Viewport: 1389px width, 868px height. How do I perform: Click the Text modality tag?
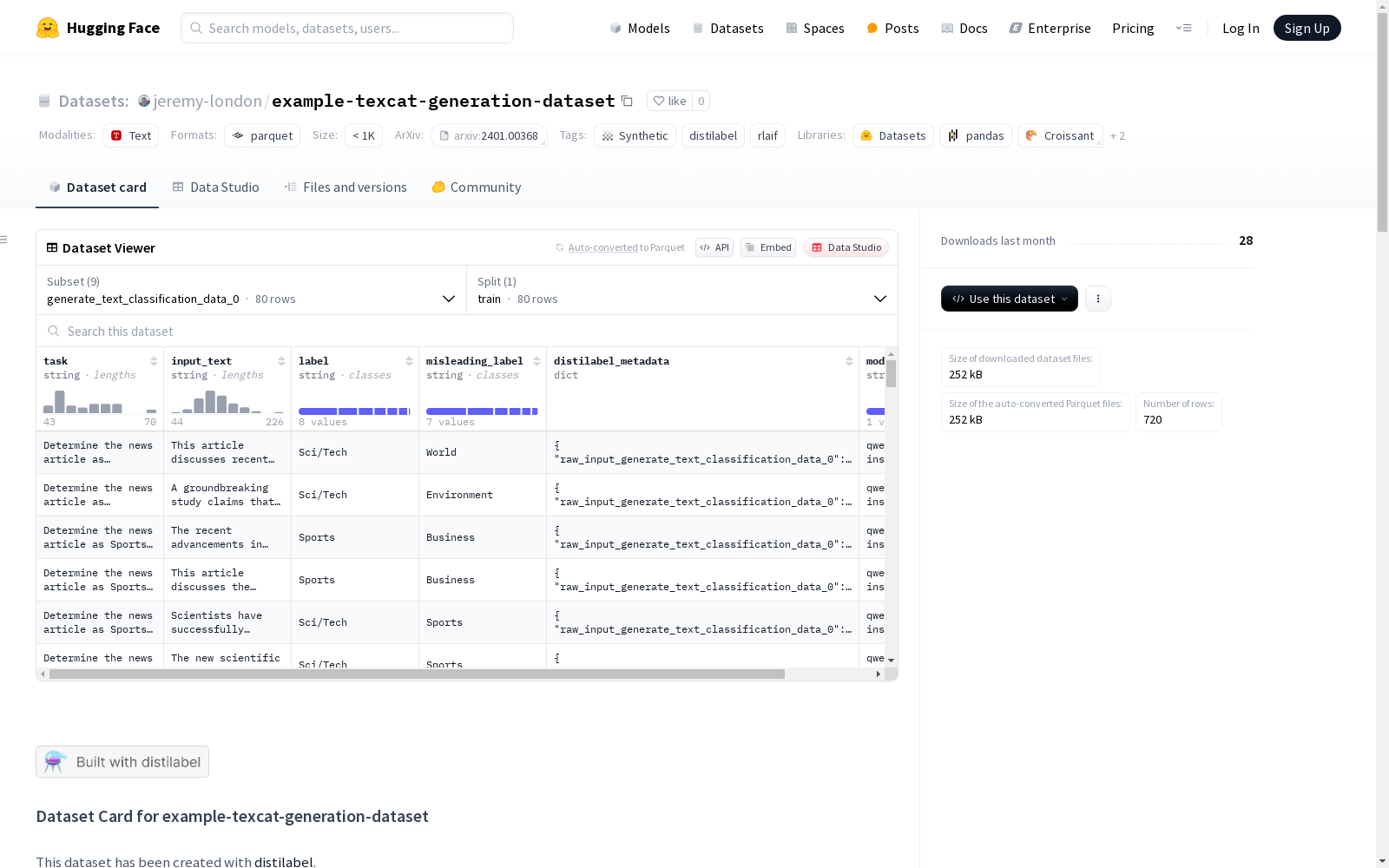(130, 135)
